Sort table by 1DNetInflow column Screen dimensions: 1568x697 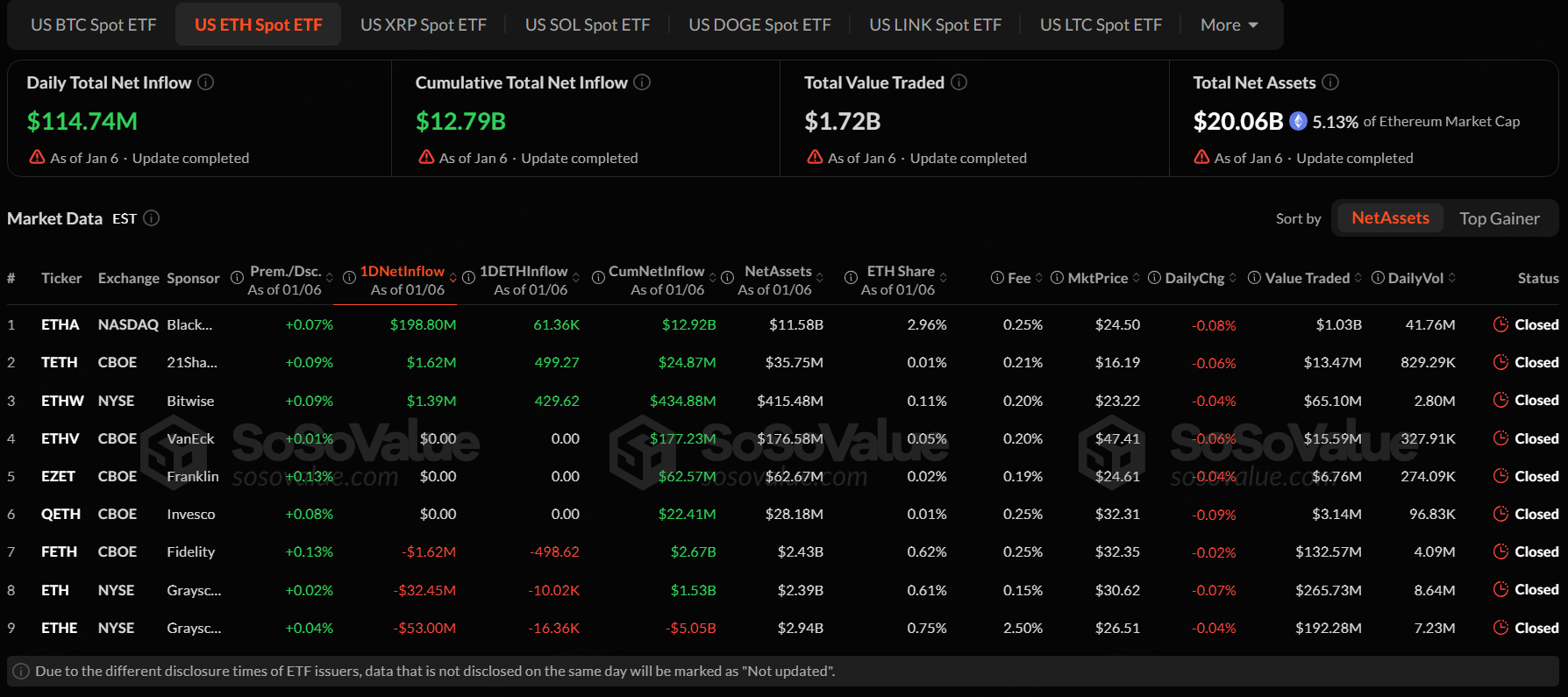[402, 272]
